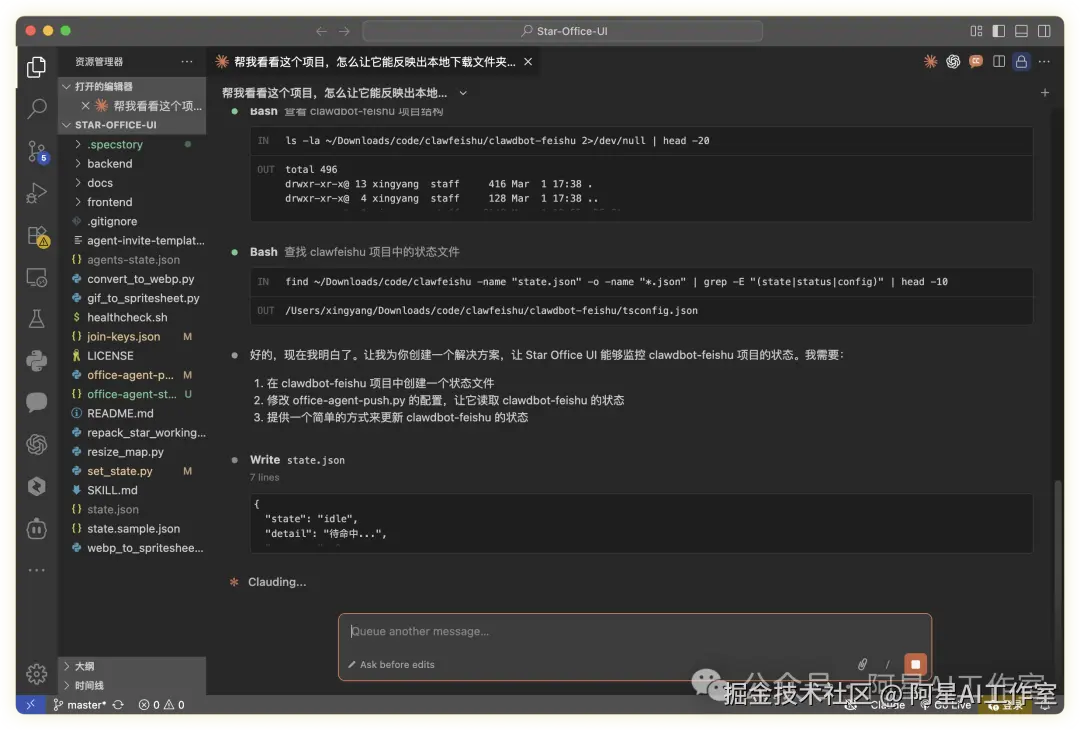
Task: Open the Explorer view in activity bar
Action: tap(37, 67)
